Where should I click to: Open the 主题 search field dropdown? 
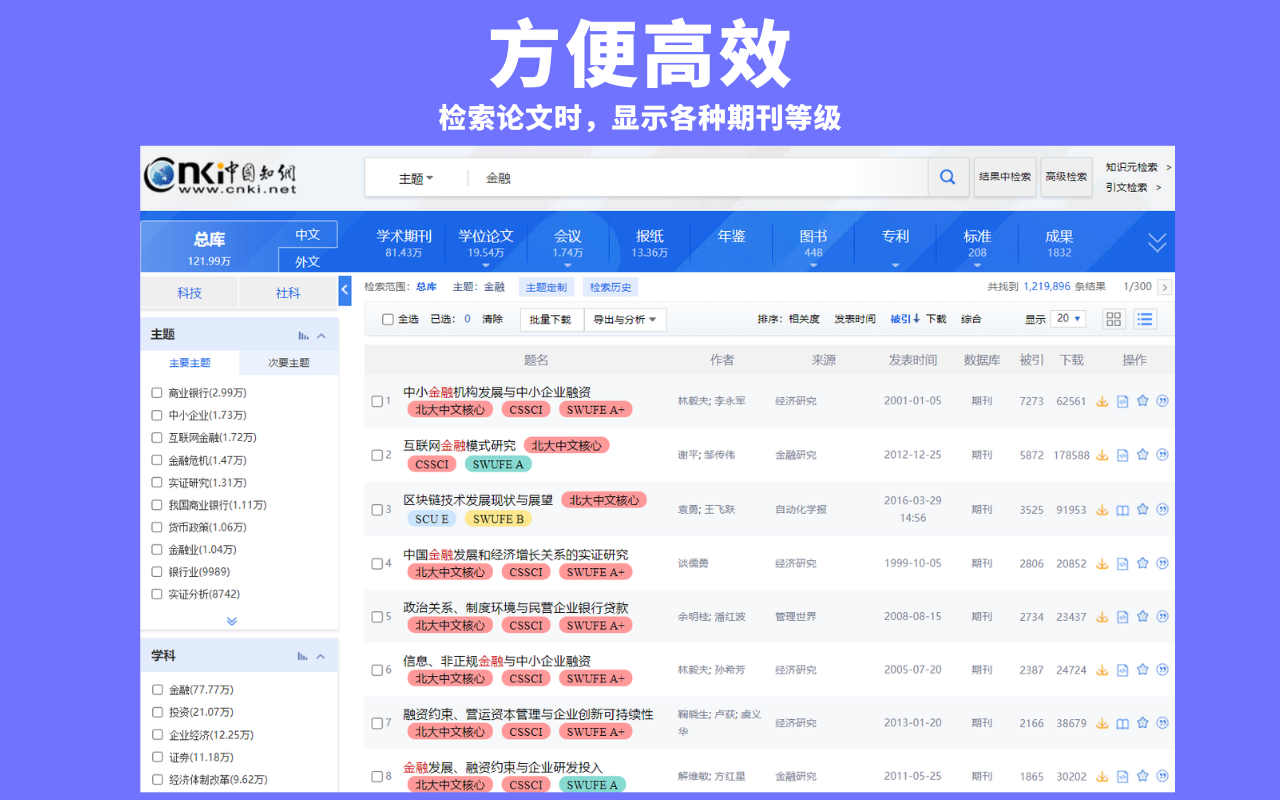coord(415,176)
